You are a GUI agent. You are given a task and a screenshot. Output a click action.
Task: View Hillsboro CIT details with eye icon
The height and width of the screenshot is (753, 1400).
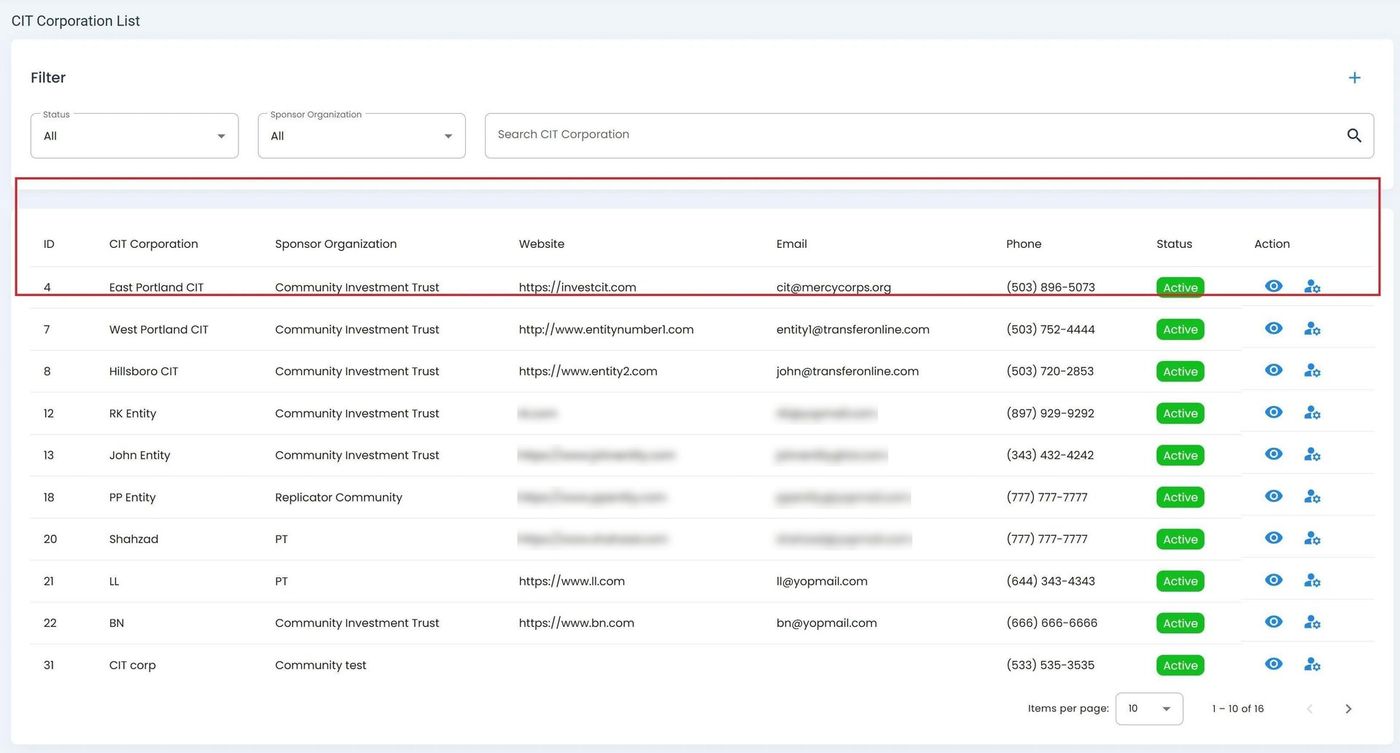click(1273, 370)
